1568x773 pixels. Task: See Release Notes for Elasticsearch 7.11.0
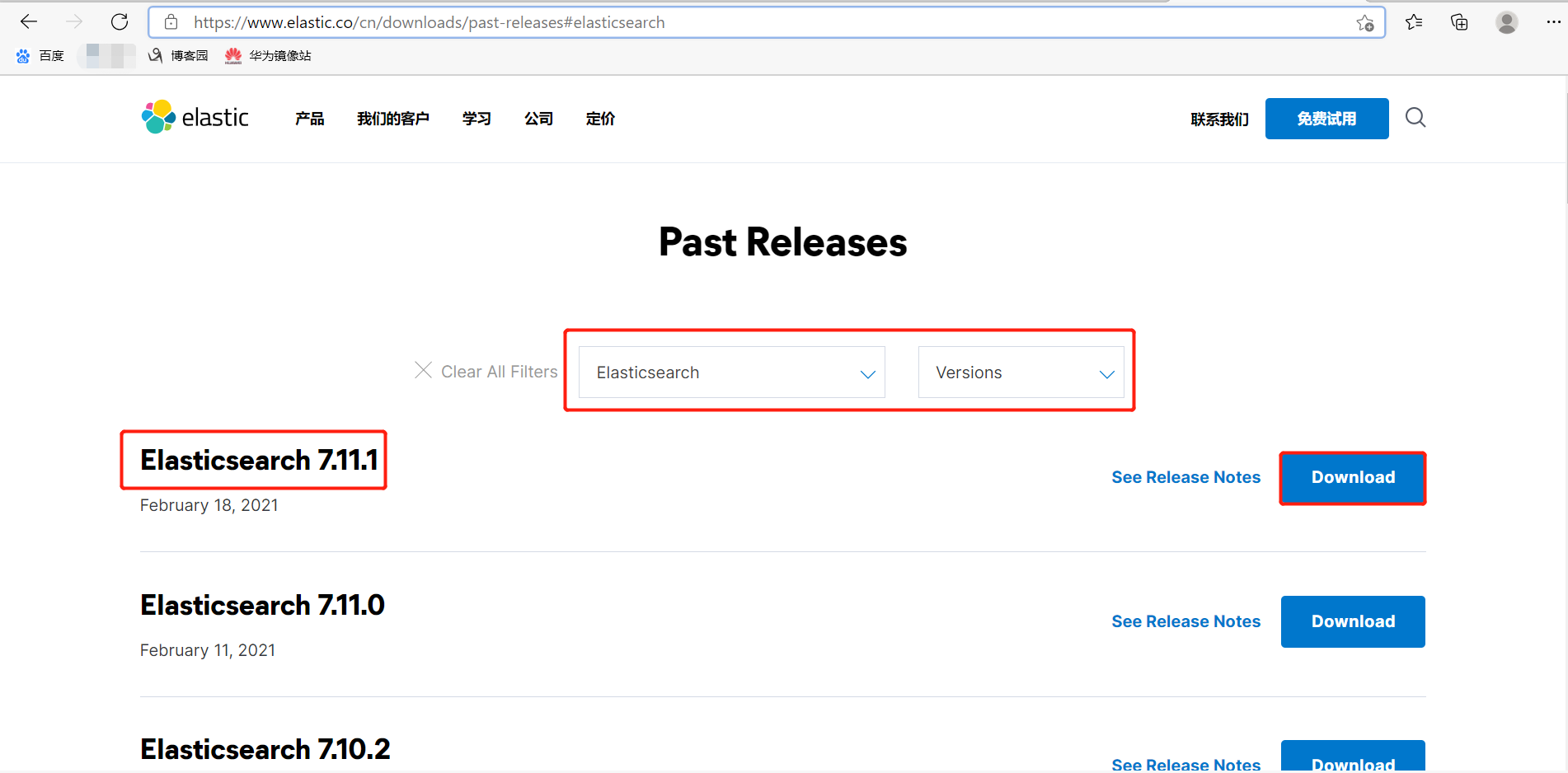click(x=1186, y=621)
